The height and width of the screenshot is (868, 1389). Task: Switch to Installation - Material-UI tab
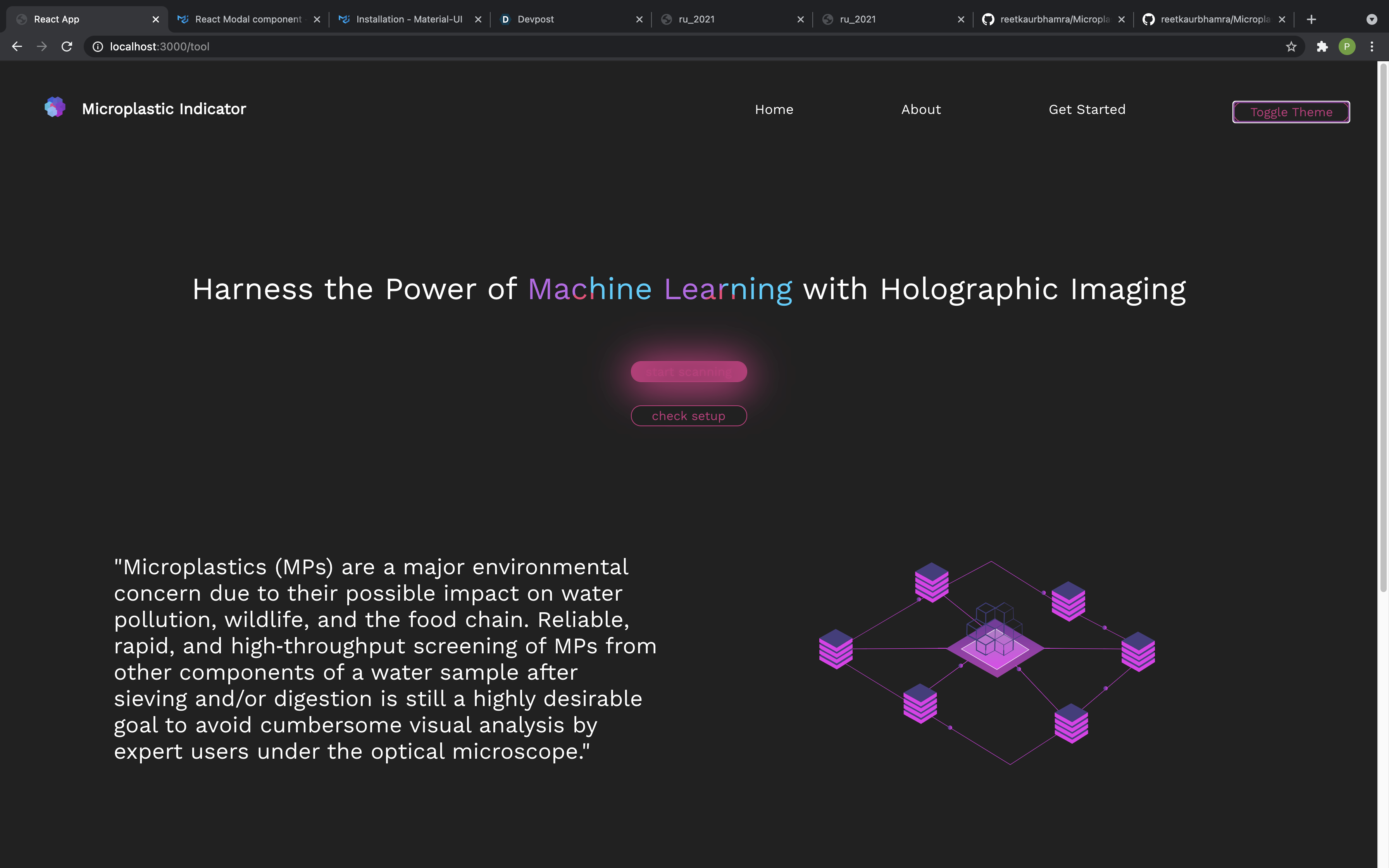[x=408, y=19]
